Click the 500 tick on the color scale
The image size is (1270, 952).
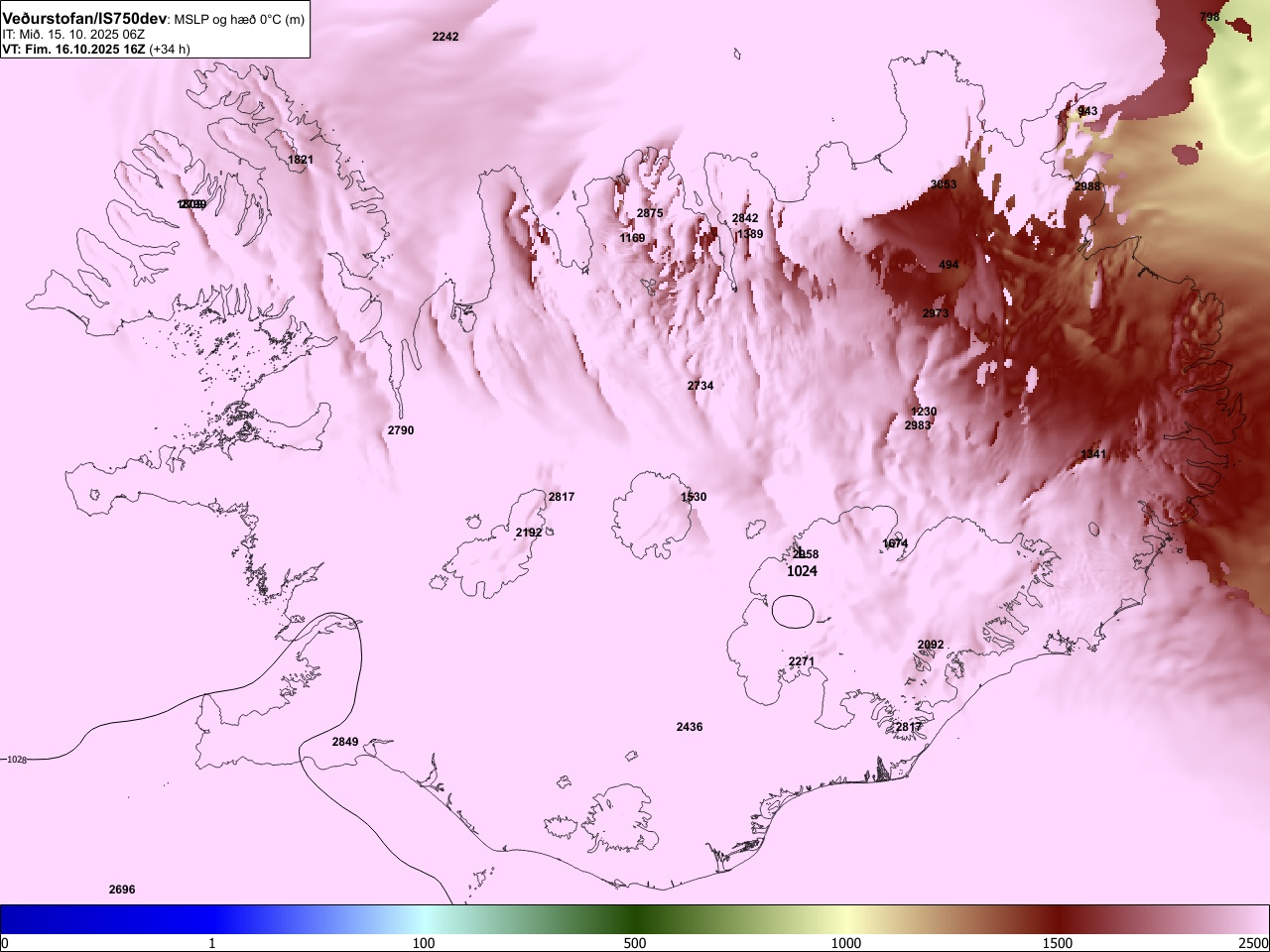(635, 943)
